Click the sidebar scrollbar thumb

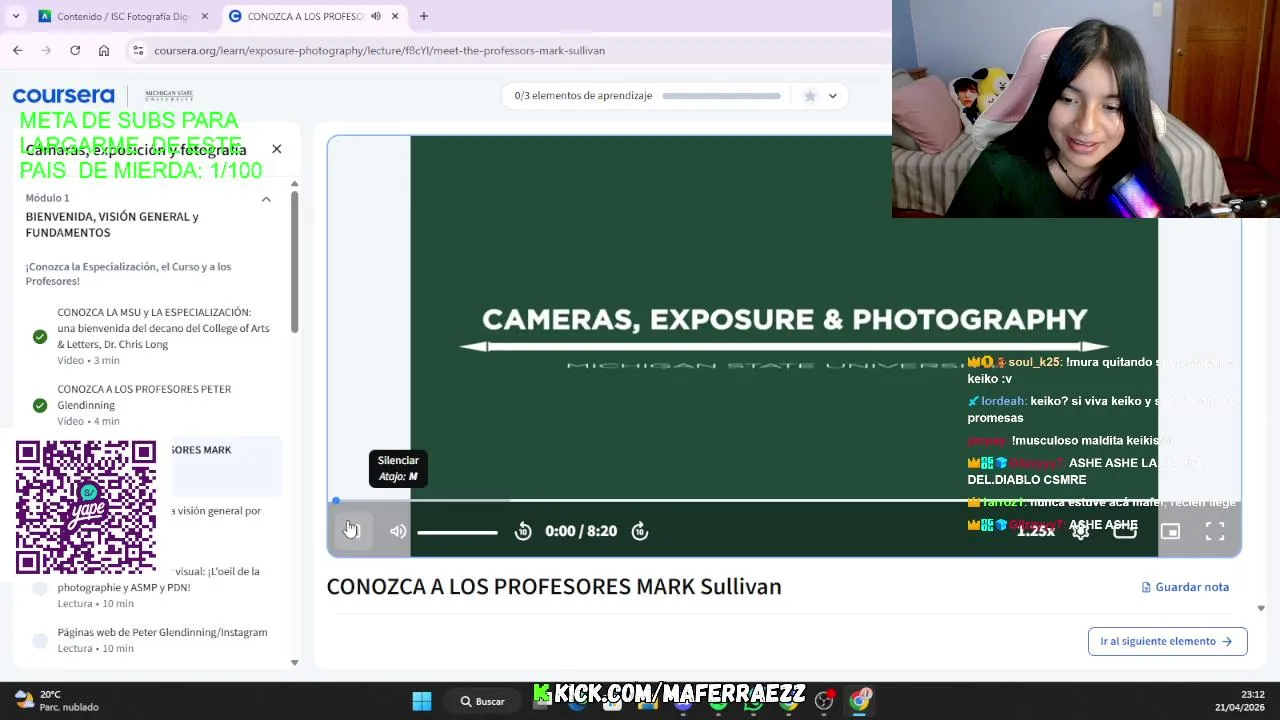[x=294, y=262]
